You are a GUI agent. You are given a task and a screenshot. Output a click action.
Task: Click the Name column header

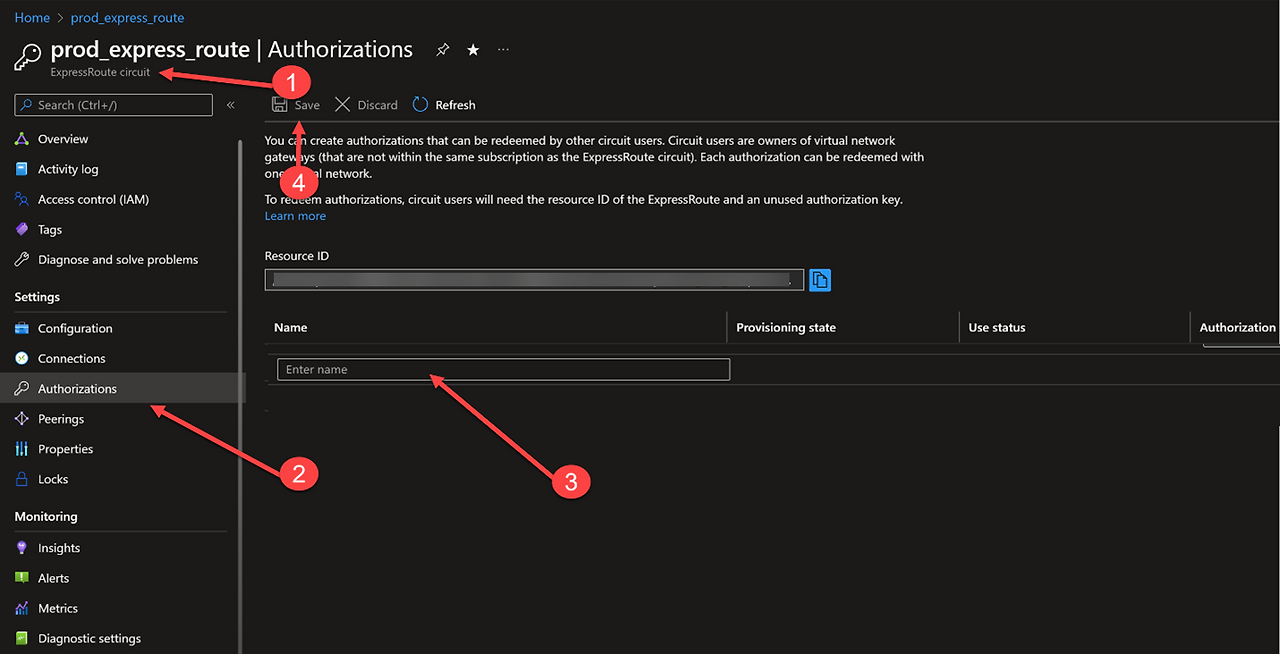[x=291, y=327]
